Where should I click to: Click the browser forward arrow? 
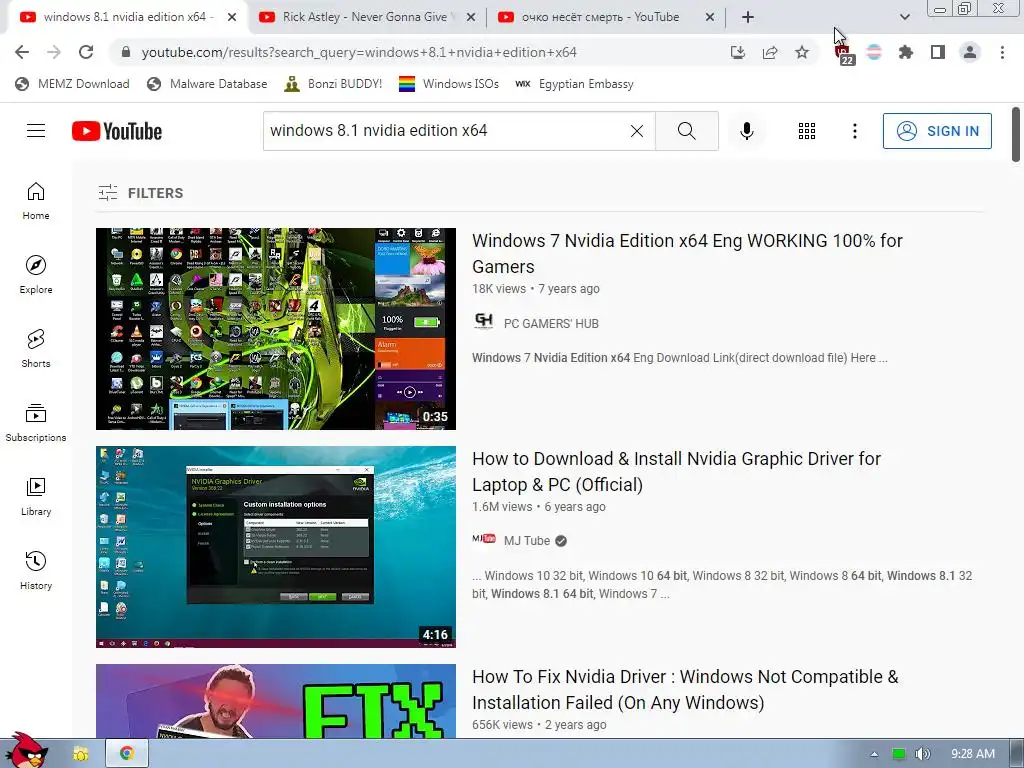coord(54,52)
